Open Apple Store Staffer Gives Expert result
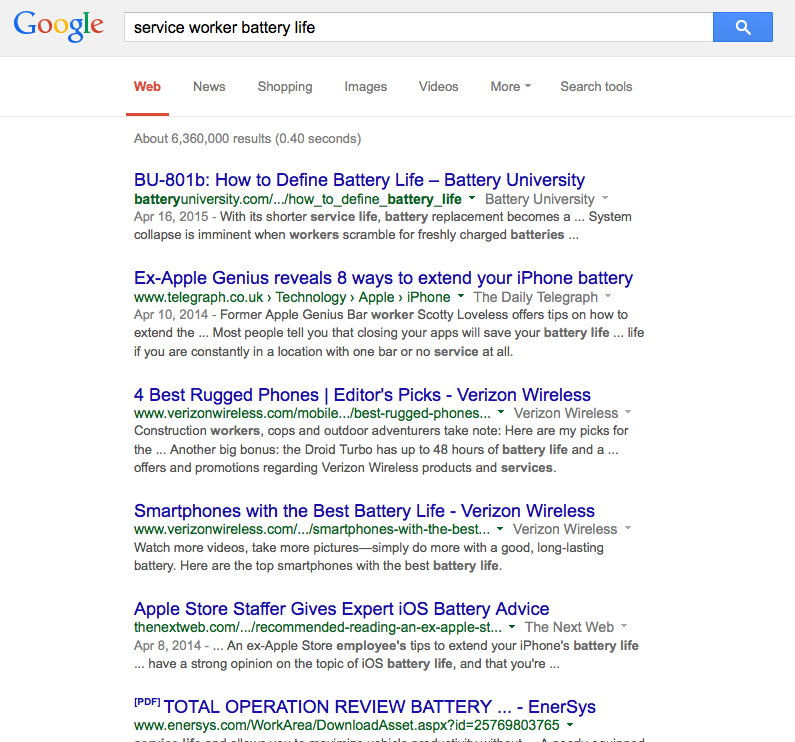This screenshot has height=742, width=795. tap(342, 609)
